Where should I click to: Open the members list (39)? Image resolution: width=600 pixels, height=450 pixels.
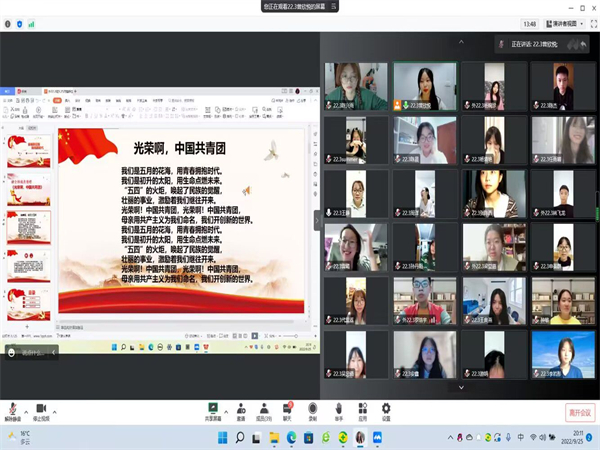tap(264, 408)
